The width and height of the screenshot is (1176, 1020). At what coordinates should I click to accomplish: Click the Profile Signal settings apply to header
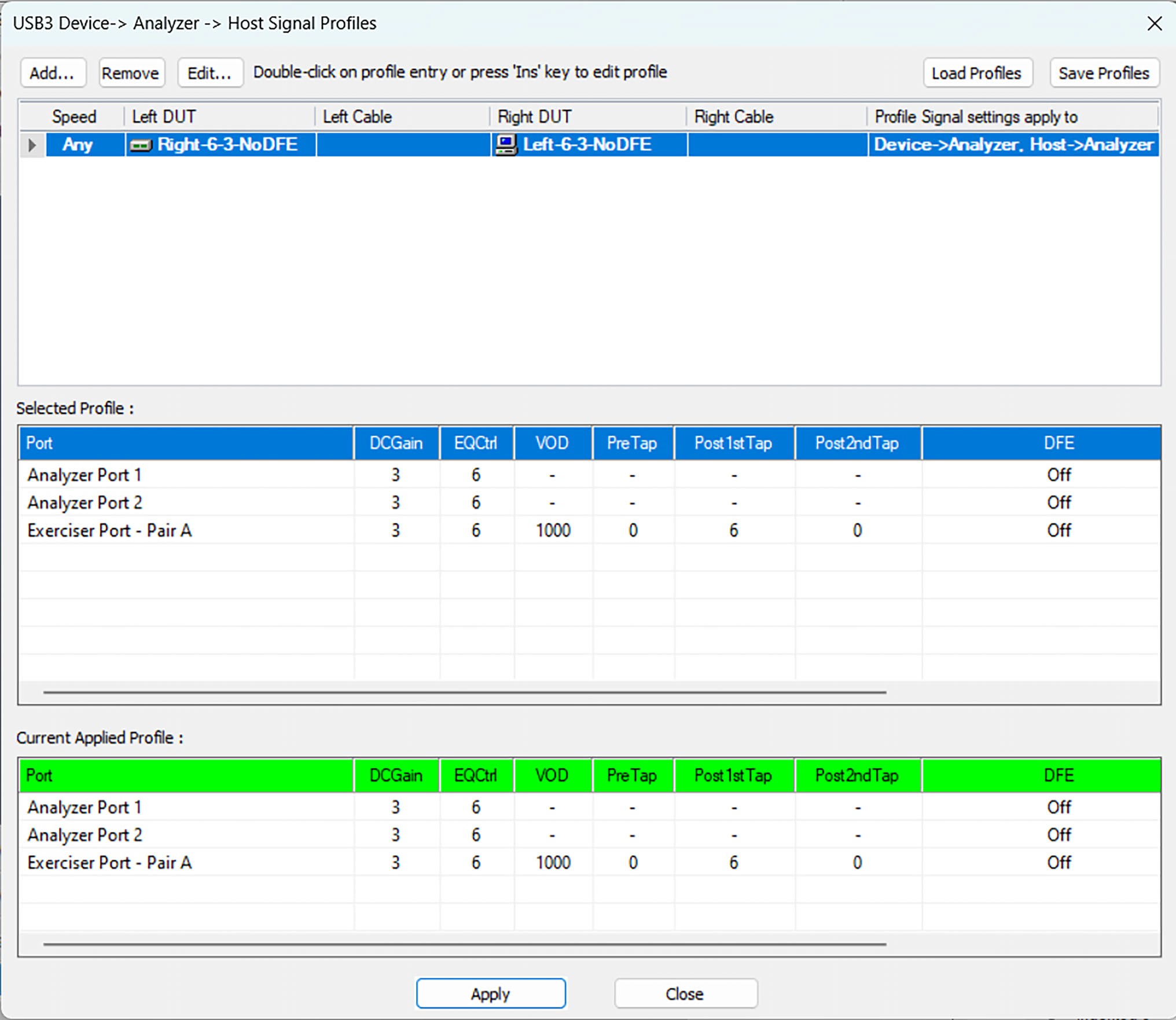(1013, 117)
